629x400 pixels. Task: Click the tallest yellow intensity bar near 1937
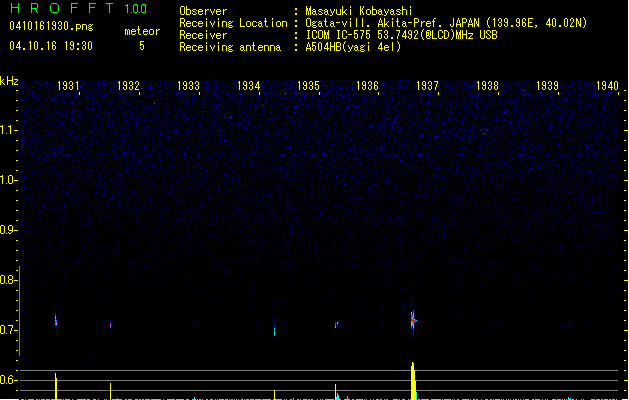point(413,381)
